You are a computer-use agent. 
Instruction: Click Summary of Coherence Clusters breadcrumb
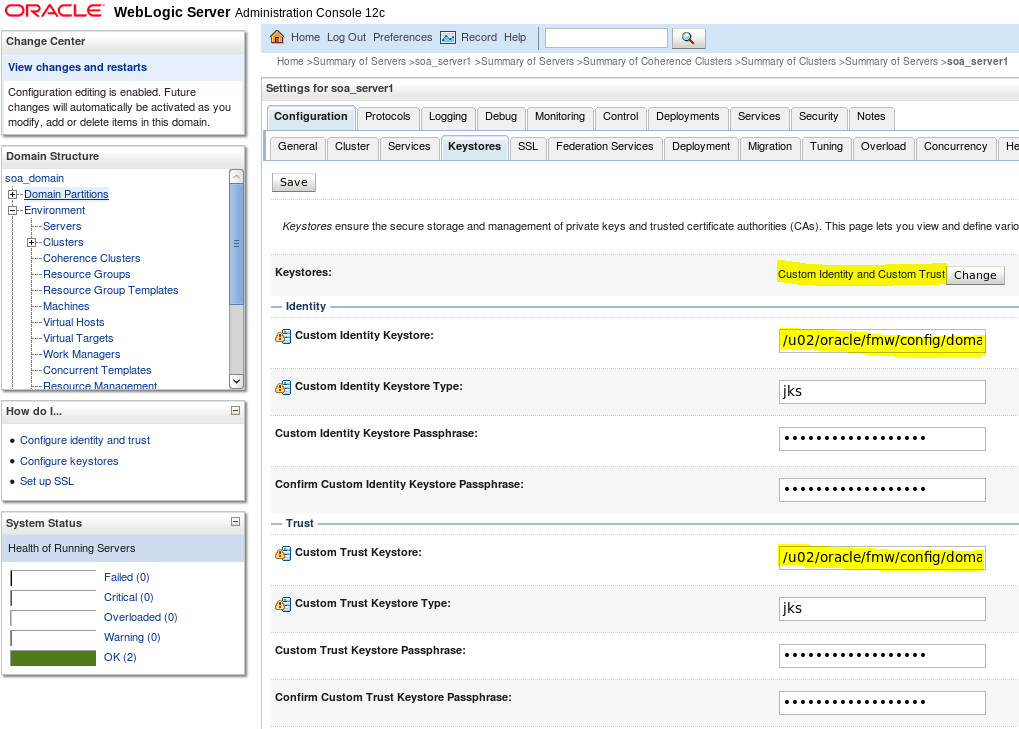[x=657, y=62]
